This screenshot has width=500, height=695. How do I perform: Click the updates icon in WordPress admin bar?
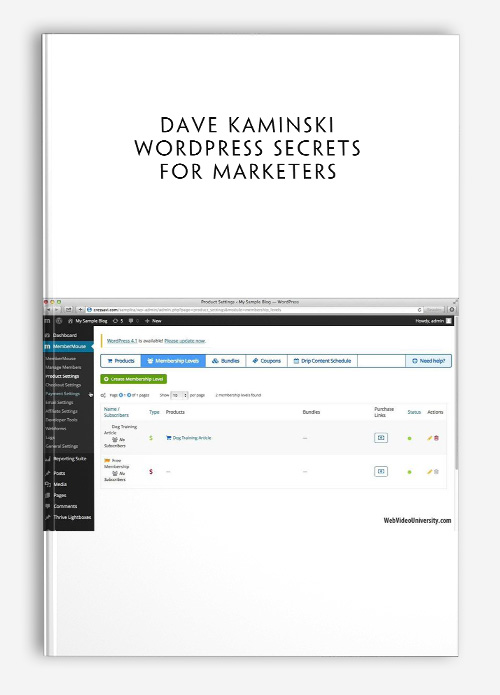118,320
